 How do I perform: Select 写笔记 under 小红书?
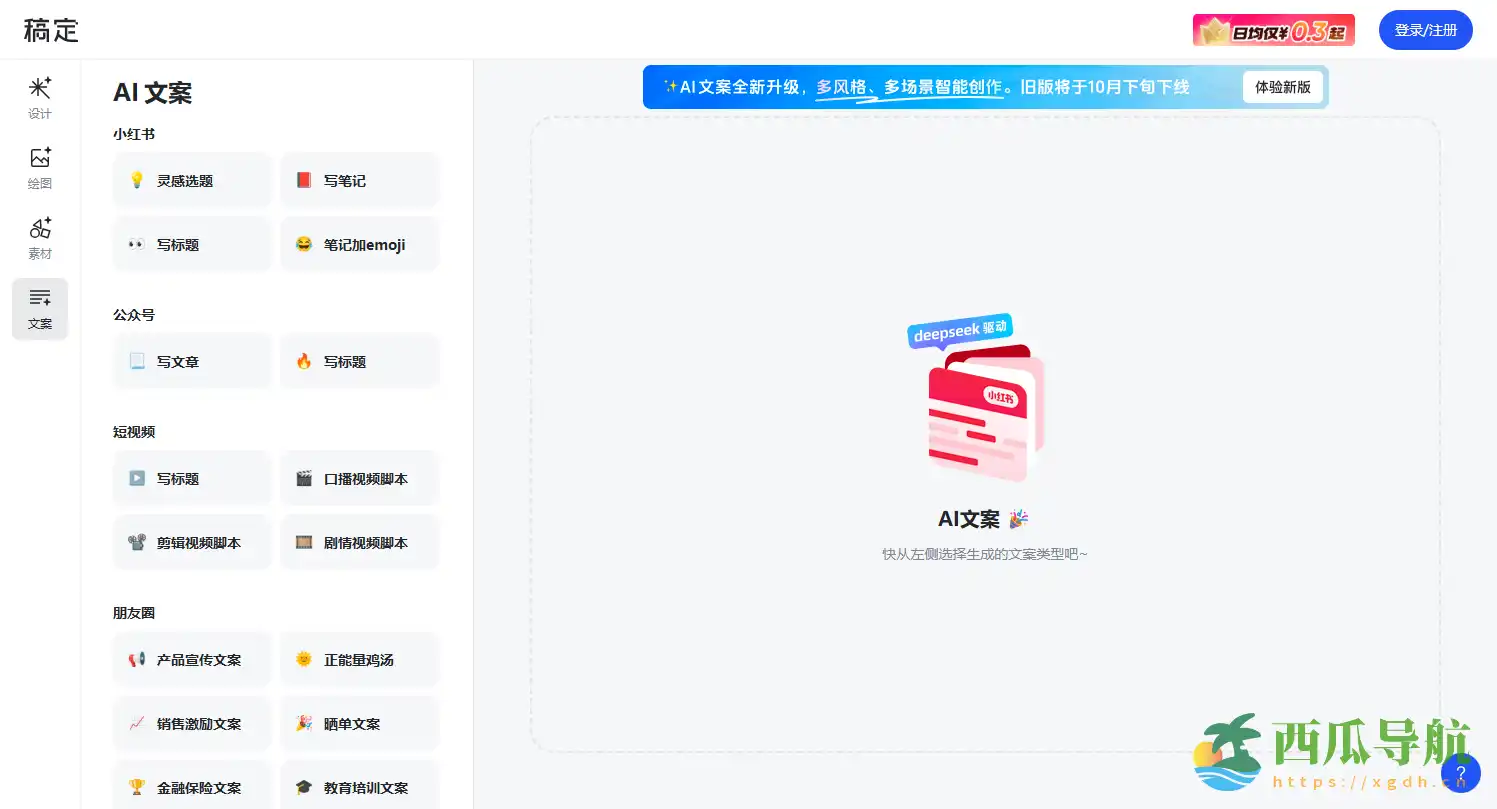359,181
